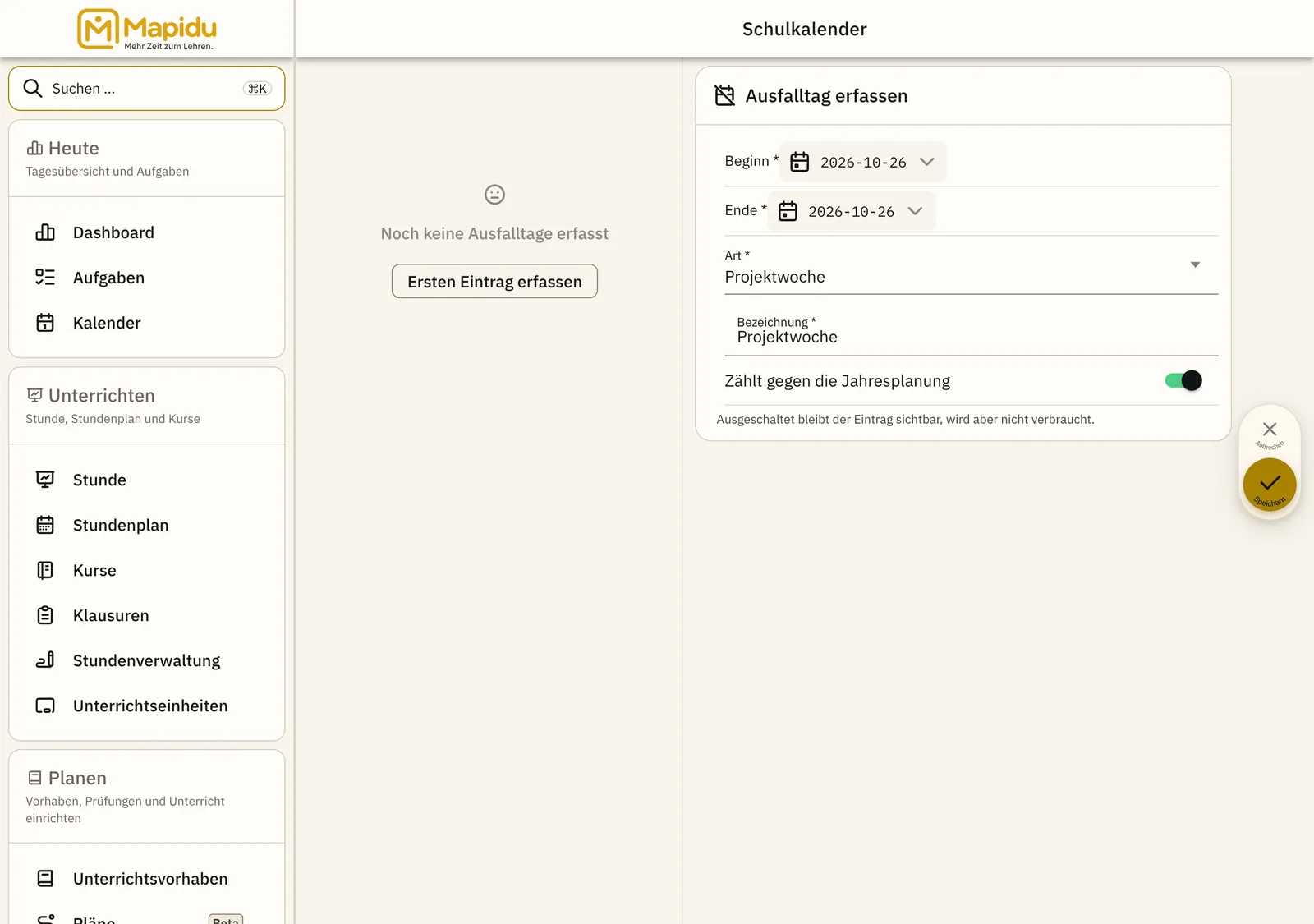Image resolution: width=1314 pixels, height=924 pixels.
Task: Click the Ausfalltag erfassen header icon
Action: tap(725, 96)
